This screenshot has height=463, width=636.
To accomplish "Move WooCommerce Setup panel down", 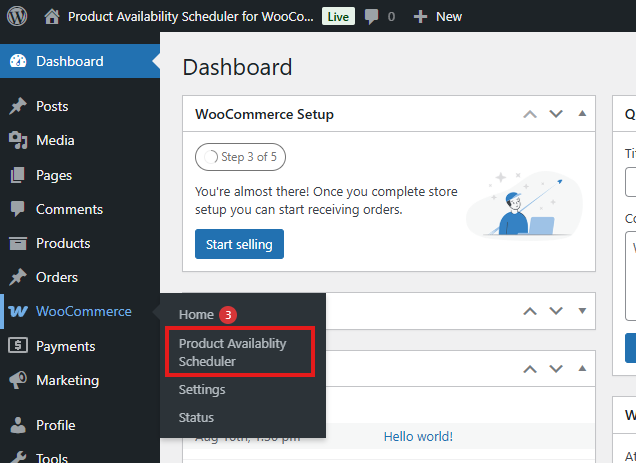I will click(556, 114).
